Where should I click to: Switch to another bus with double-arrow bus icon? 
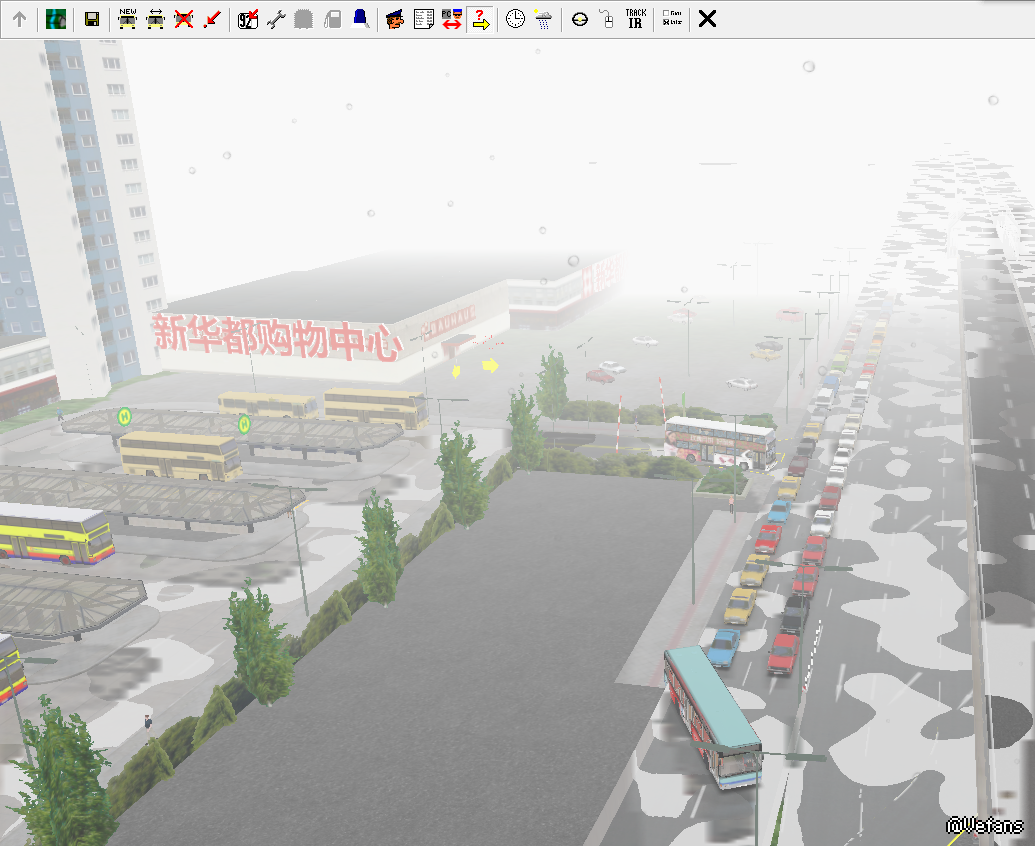(x=156, y=19)
